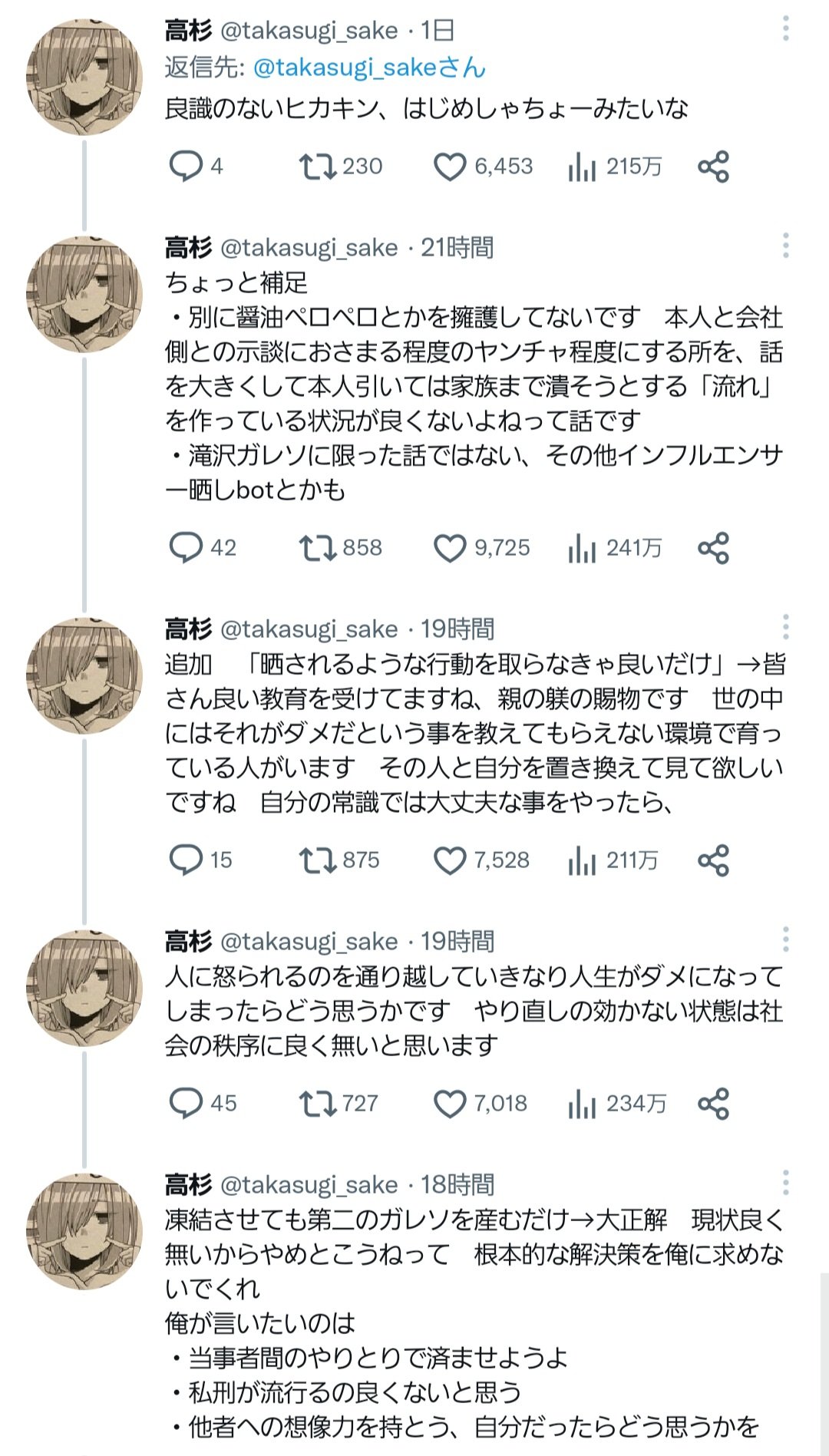Retweet the tweet with 858 retweets
829x1456 pixels.
[x=317, y=548]
